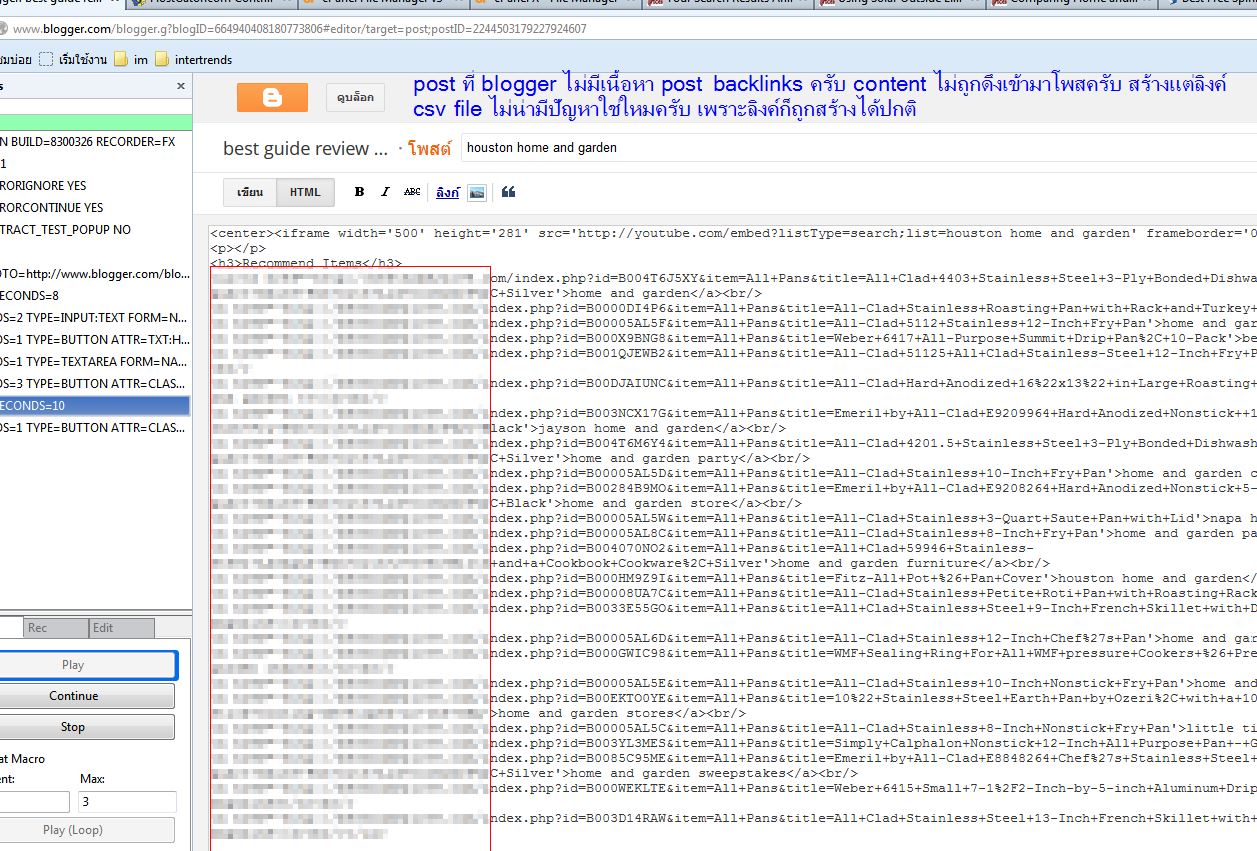Toggle italic formatting in post toolbar
This screenshot has height=851, width=1257.
pyautogui.click(x=386, y=192)
